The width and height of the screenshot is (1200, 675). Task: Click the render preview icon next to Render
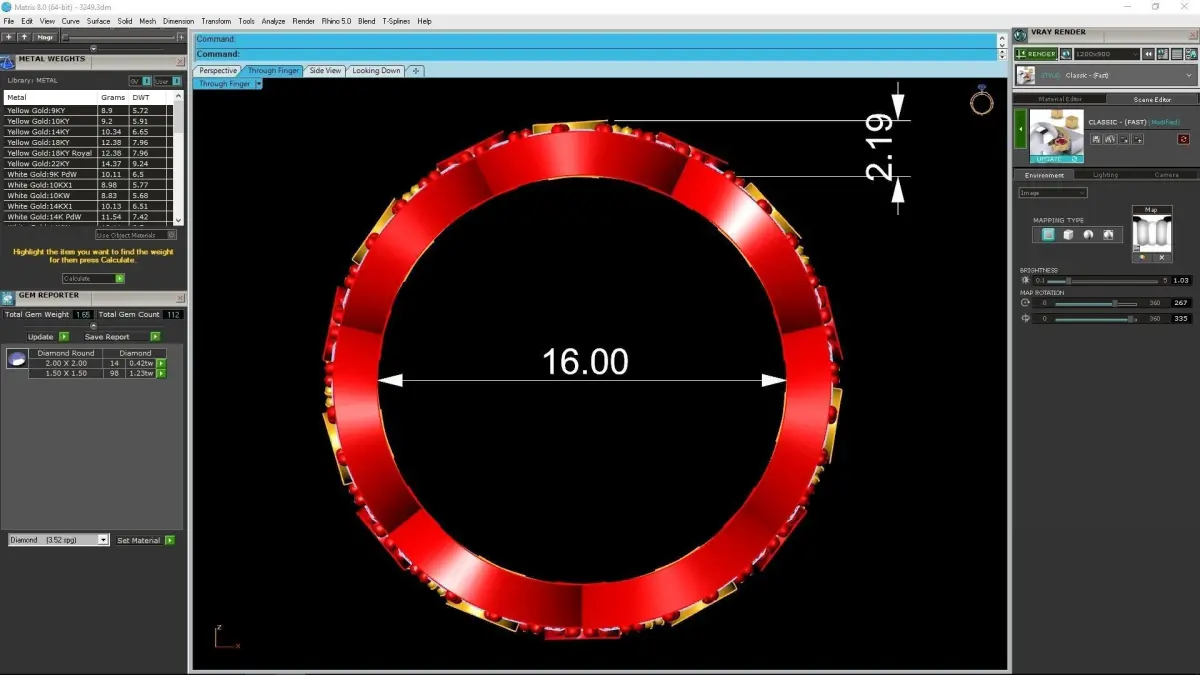coord(1066,54)
